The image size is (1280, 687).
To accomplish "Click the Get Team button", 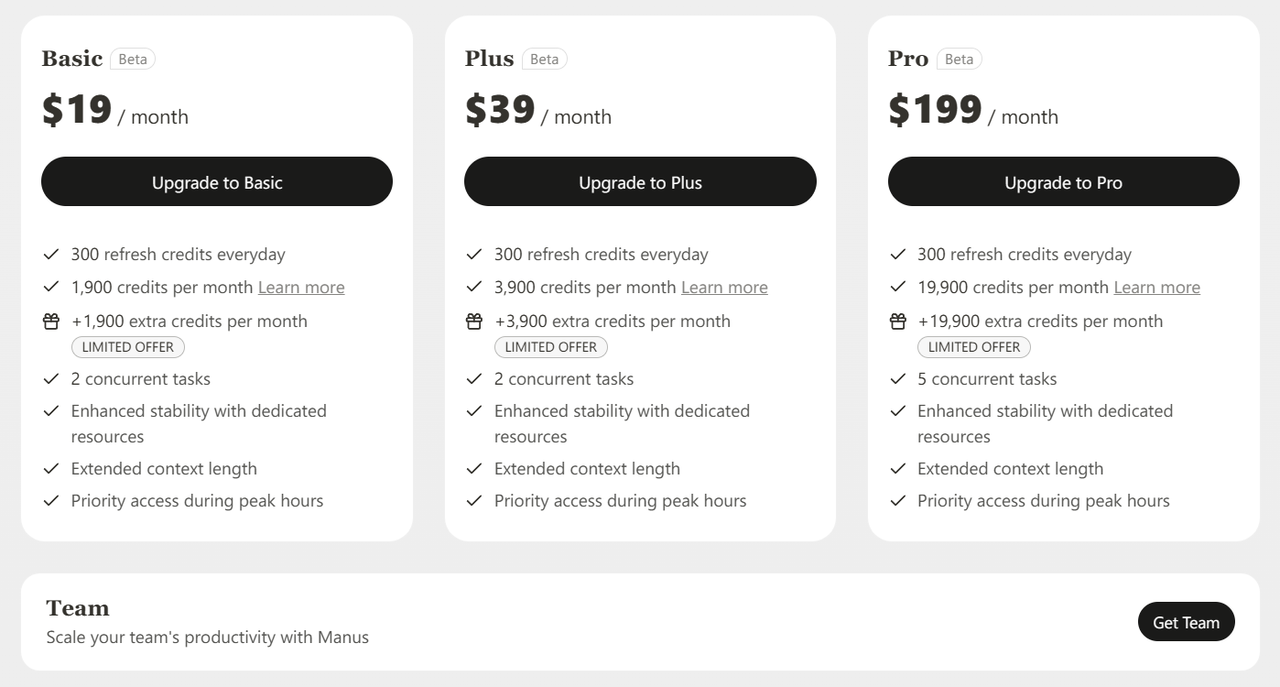I will pyautogui.click(x=1186, y=622).
